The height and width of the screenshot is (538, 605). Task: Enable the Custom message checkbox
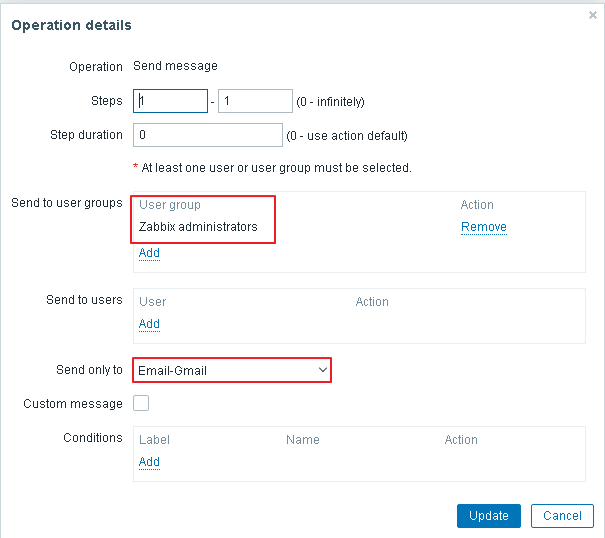tap(141, 404)
